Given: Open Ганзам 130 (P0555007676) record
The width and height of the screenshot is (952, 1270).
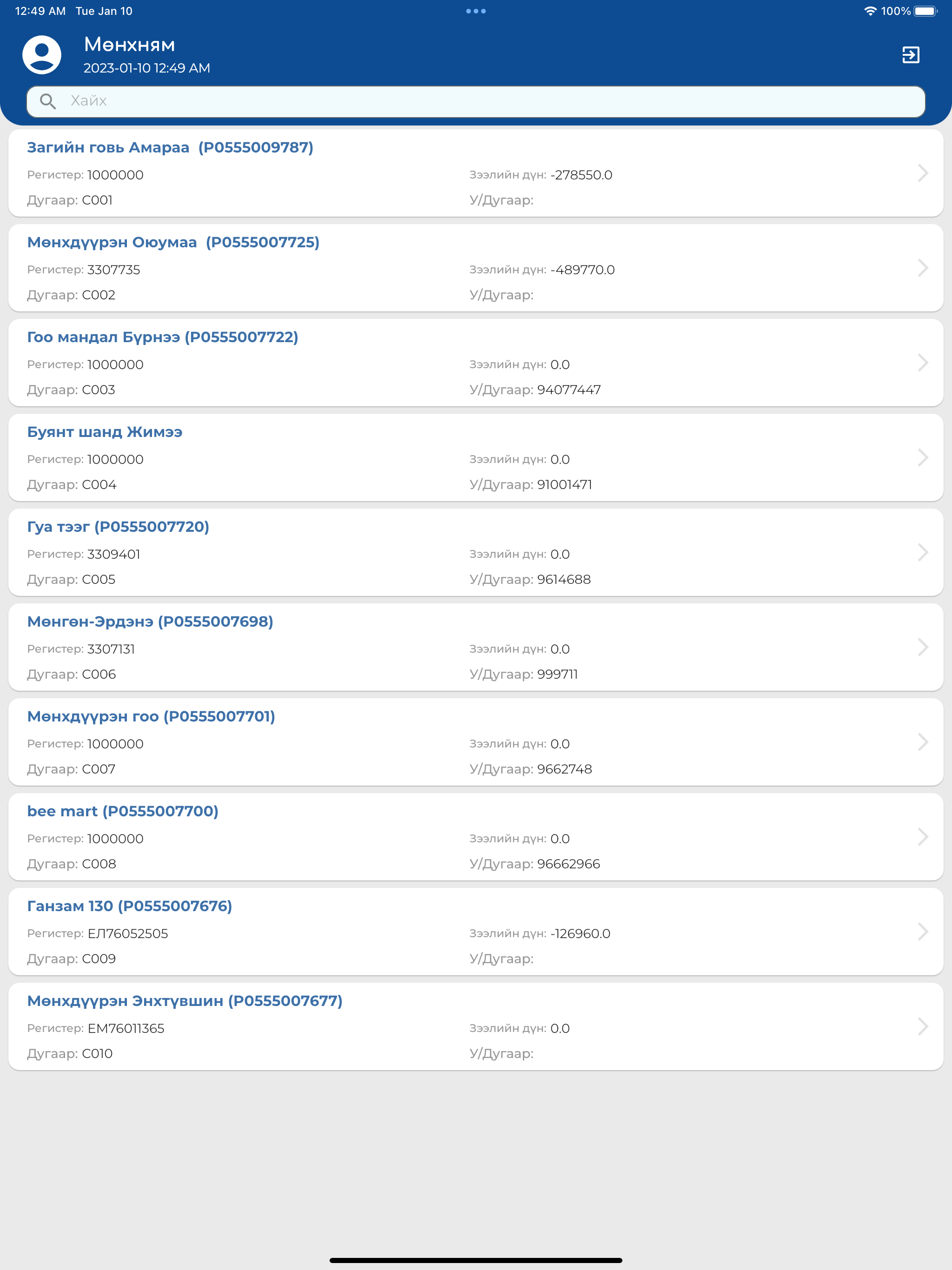Looking at the screenshot, I should click(x=476, y=931).
